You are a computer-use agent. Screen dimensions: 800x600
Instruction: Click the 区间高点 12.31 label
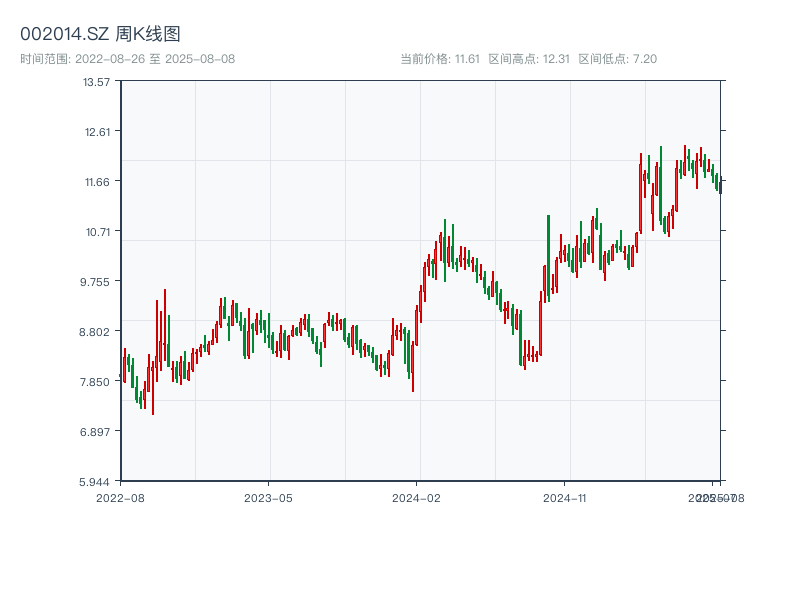(529, 59)
